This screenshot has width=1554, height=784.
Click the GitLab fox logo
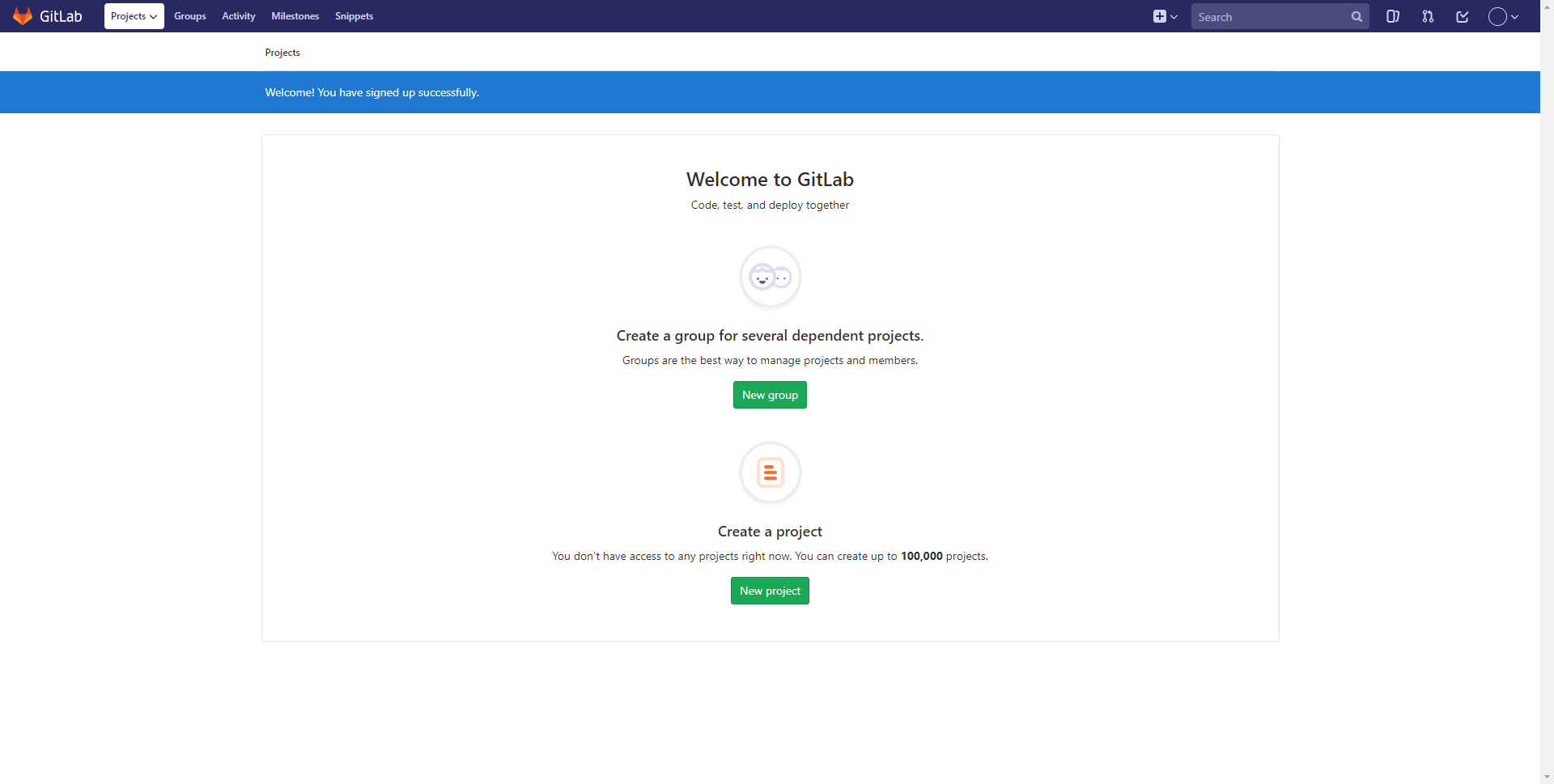pyautogui.click(x=23, y=16)
